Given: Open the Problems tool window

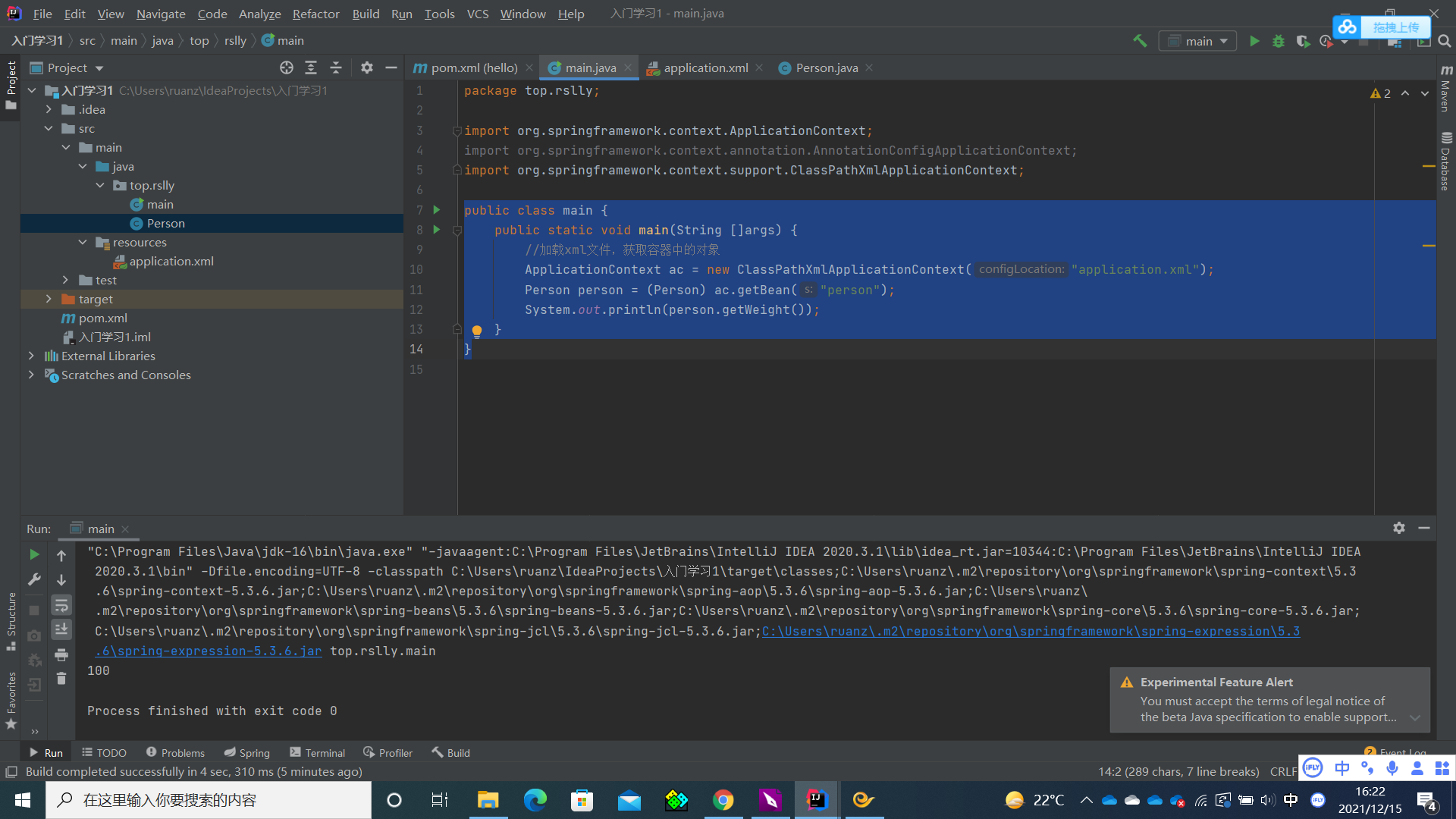Looking at the screenshot, I should [x=175, y=752].
